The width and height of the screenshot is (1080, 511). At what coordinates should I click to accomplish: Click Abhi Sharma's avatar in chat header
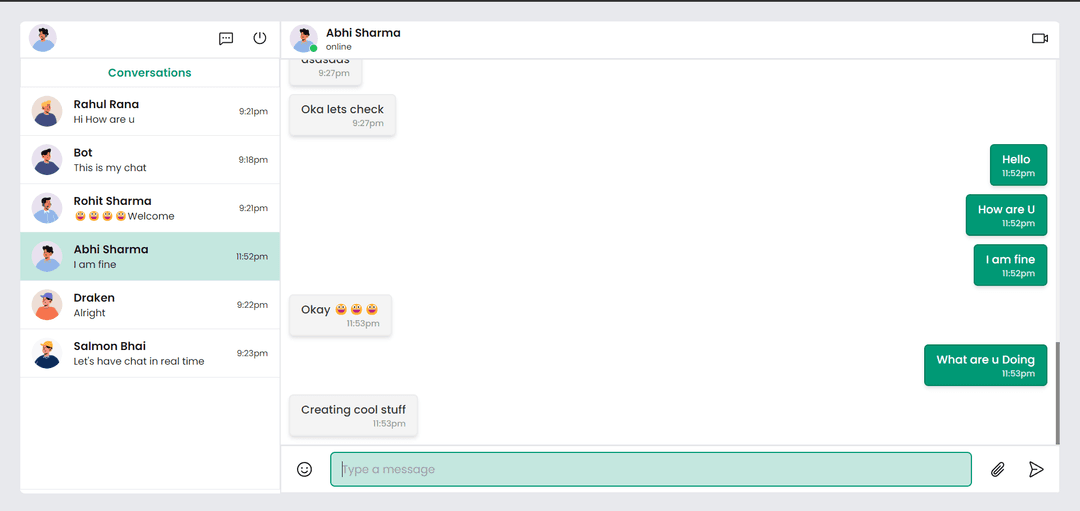click(303, 38)
